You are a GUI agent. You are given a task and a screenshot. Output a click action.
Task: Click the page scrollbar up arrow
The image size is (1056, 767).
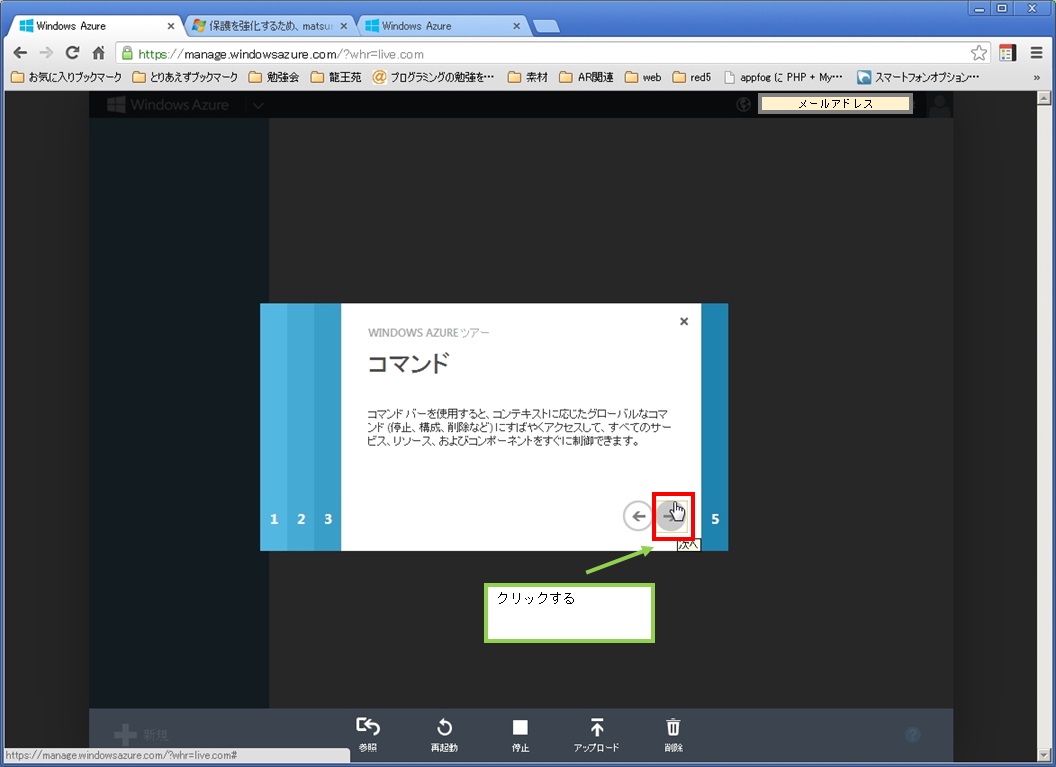coord(1044,98)
